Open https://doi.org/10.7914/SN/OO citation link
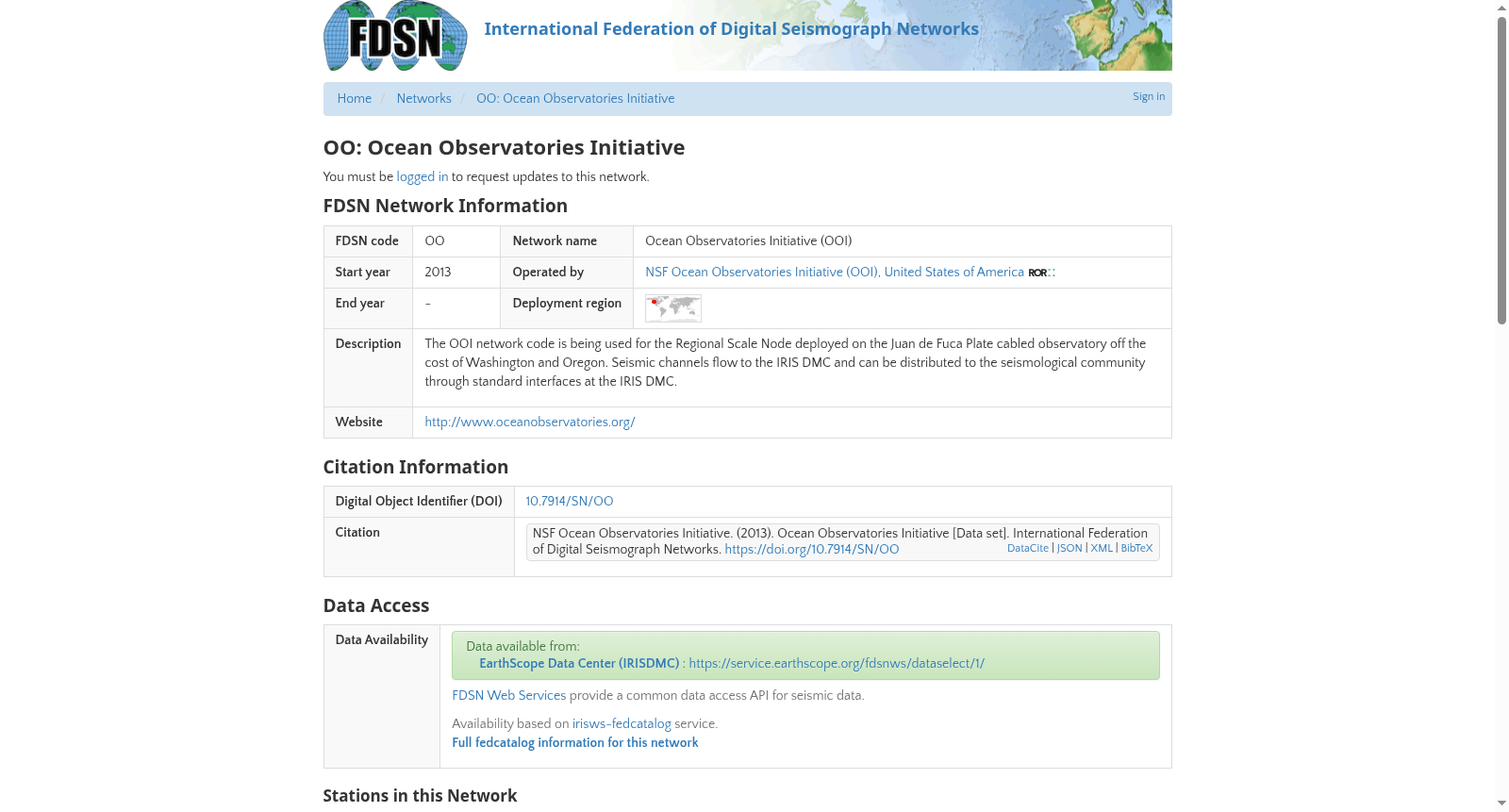Viewport: 1509px width, 812px height. point(812,549)
